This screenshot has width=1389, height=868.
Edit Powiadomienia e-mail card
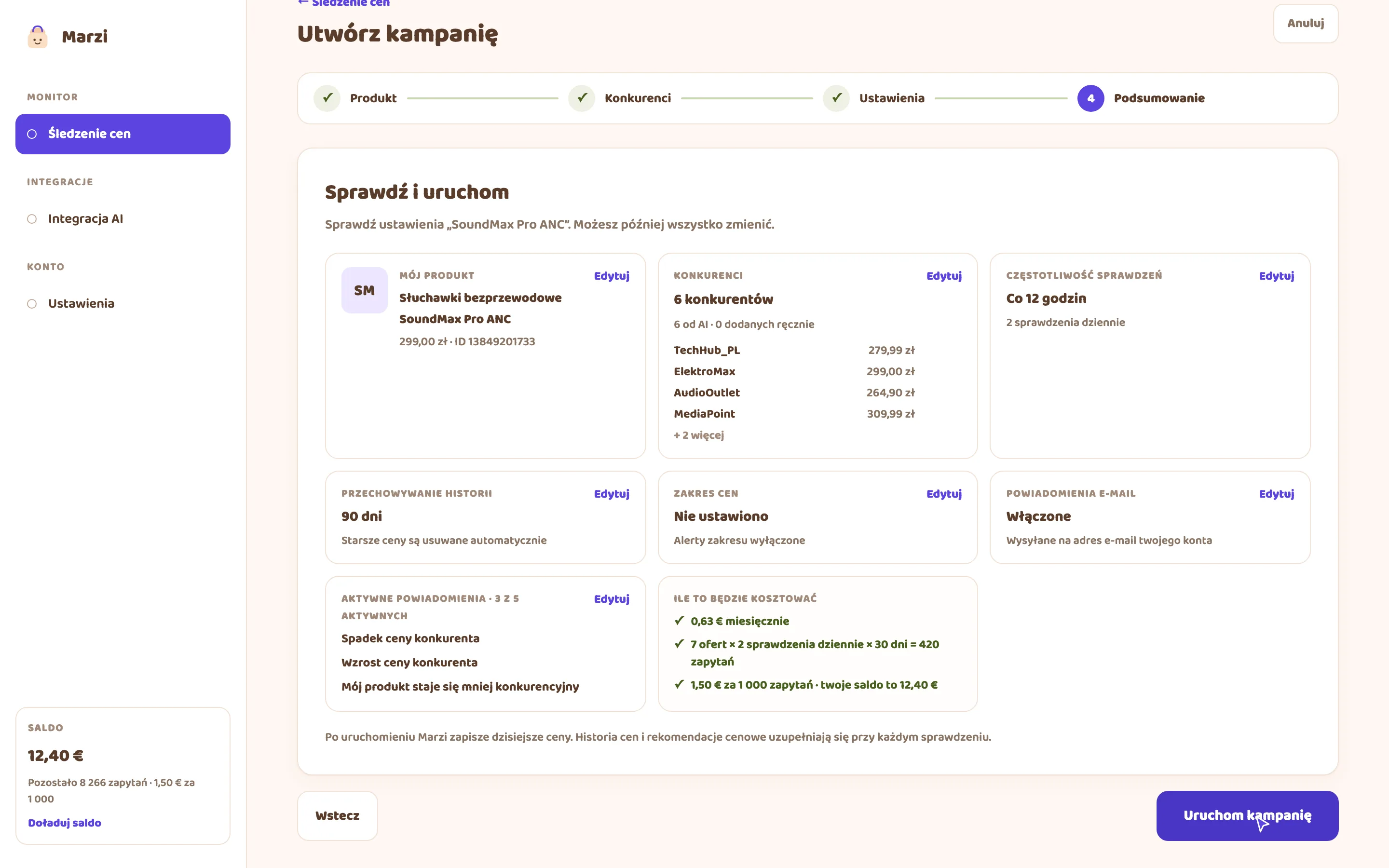1277,494
